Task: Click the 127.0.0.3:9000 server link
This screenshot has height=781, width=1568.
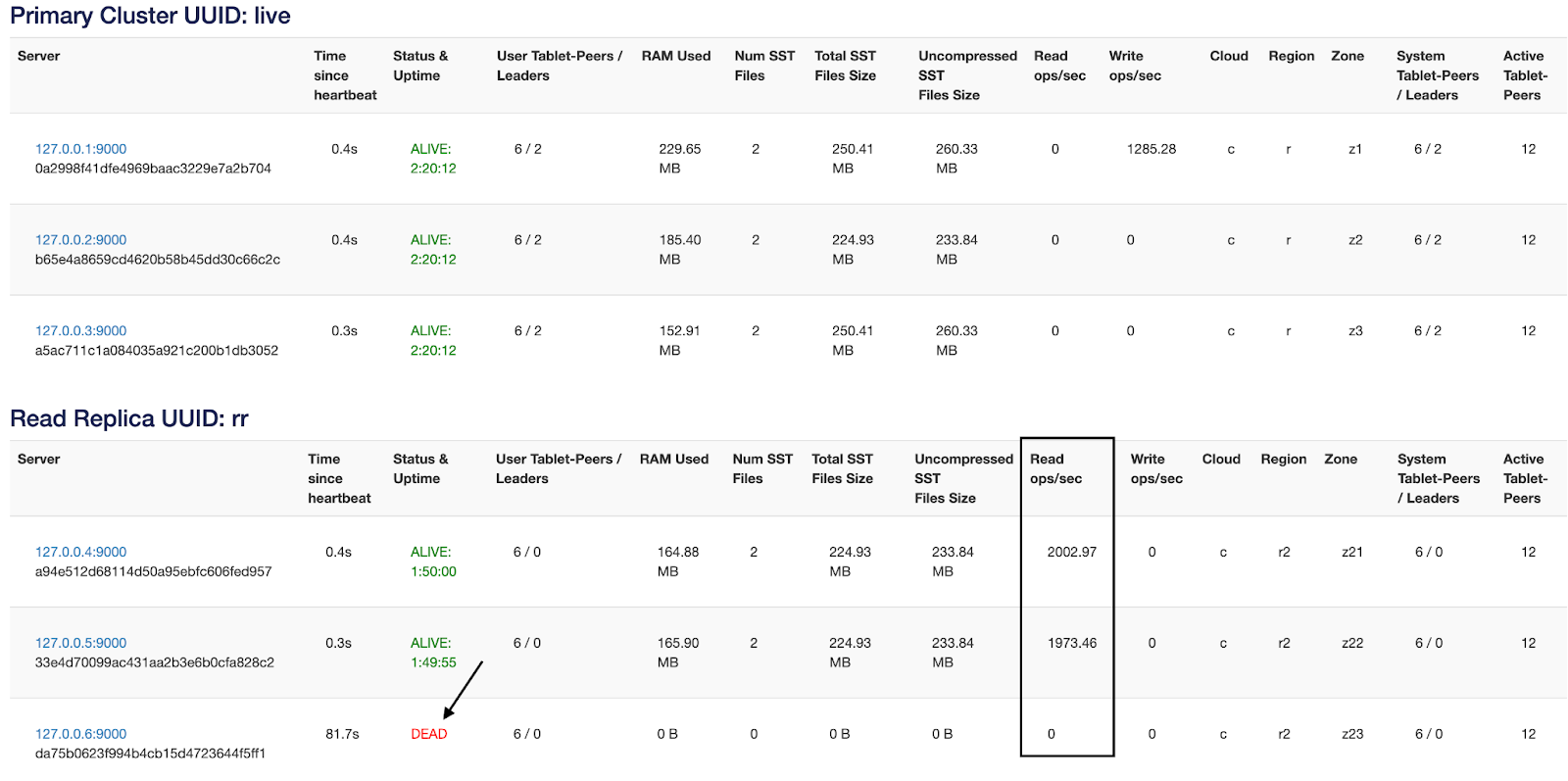Action: pos(80,331)
